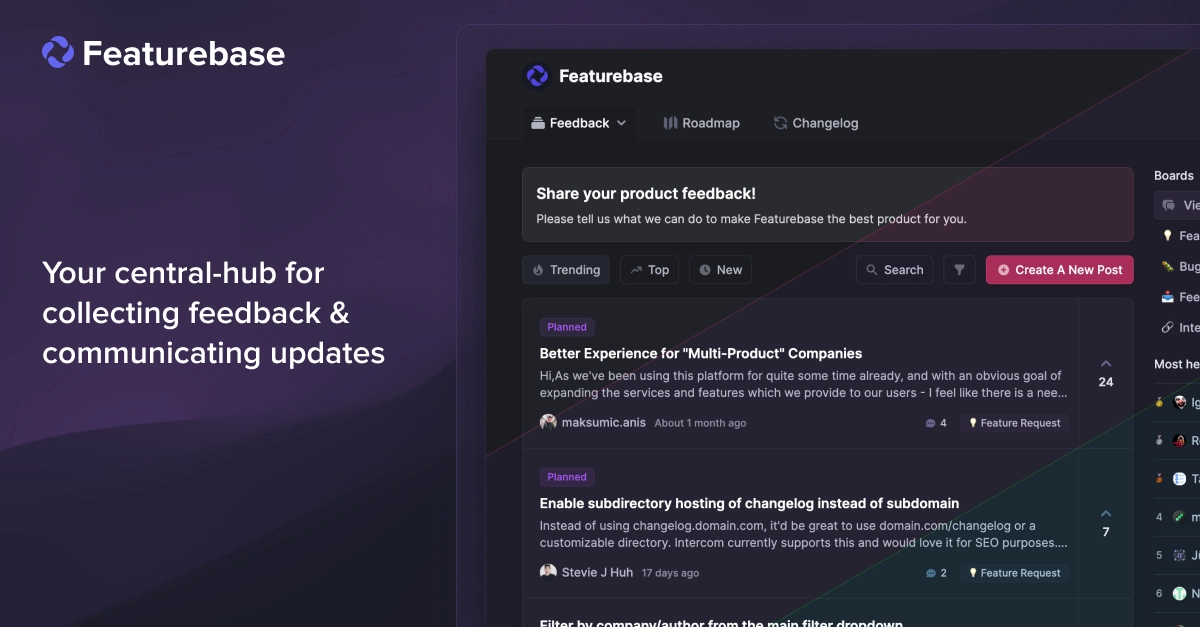Open Enable subdirectory hosting of changelog post
The height and width of the screenshot is (627, 1200).
coord(748,503)
